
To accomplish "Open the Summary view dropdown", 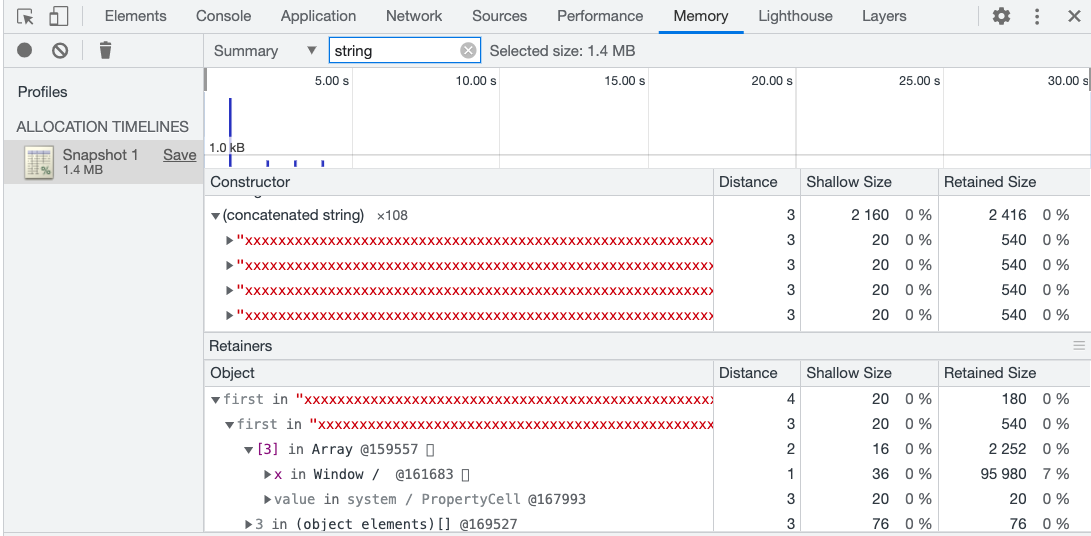I will (264, 51).
